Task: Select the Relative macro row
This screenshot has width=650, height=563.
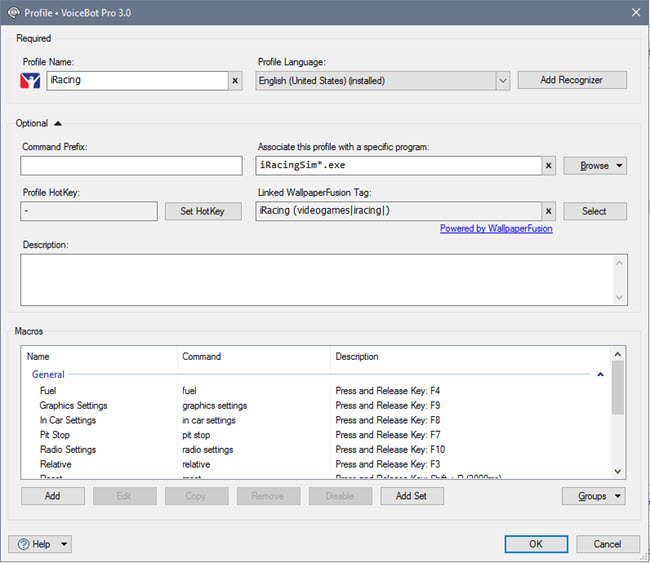Action: coord(315,464)
